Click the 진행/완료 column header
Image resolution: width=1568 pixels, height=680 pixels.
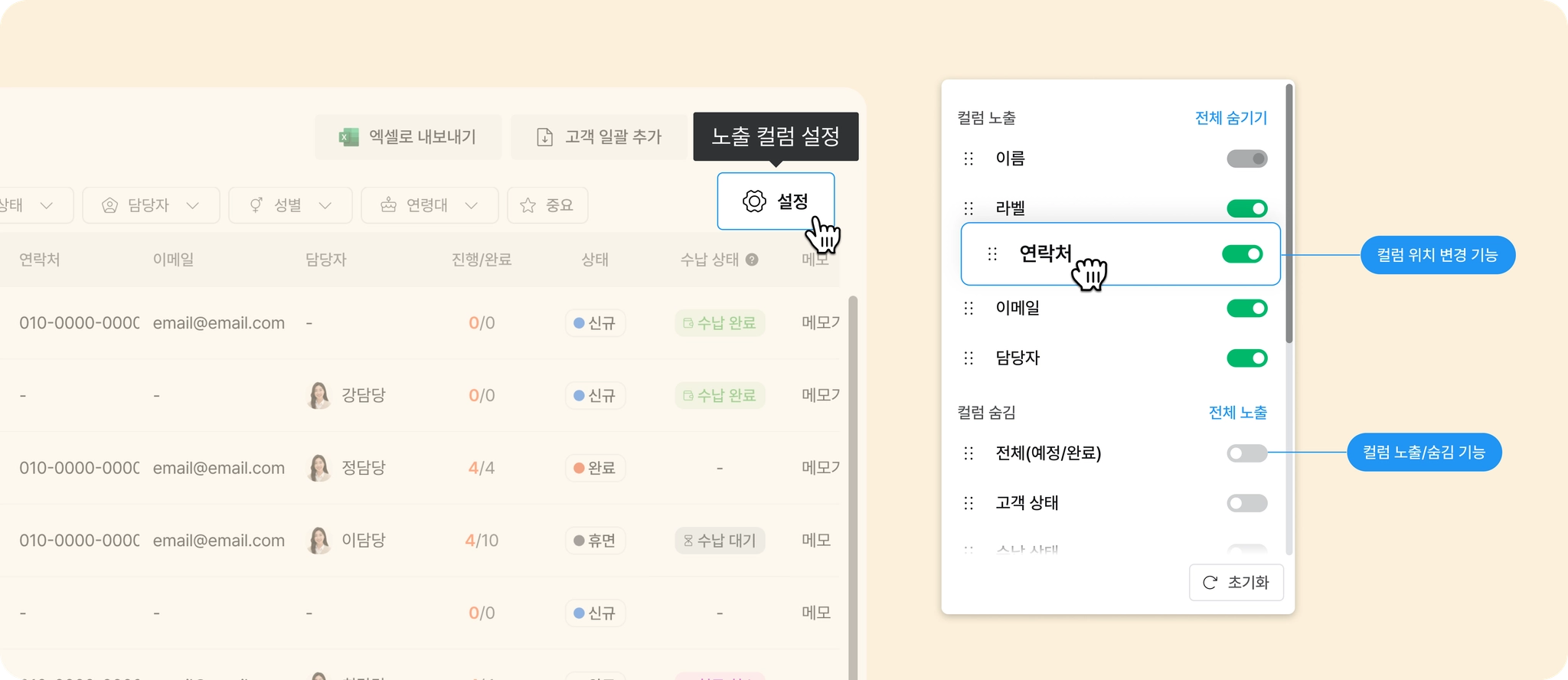point(481,260)
